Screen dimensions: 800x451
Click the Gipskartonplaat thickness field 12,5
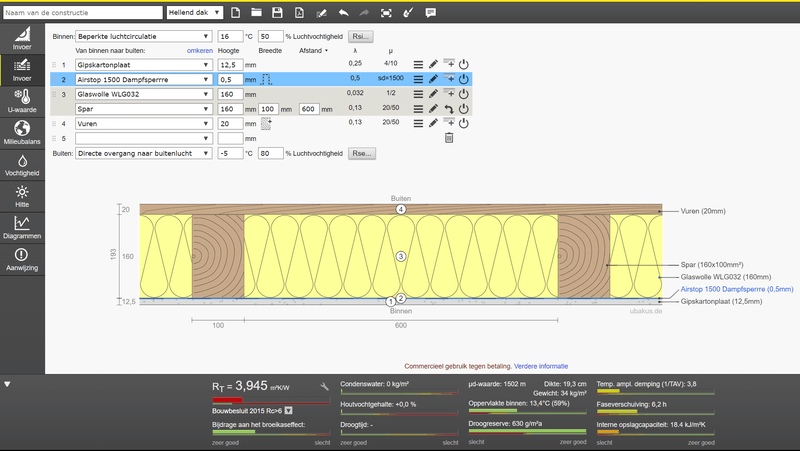[230, 65]
